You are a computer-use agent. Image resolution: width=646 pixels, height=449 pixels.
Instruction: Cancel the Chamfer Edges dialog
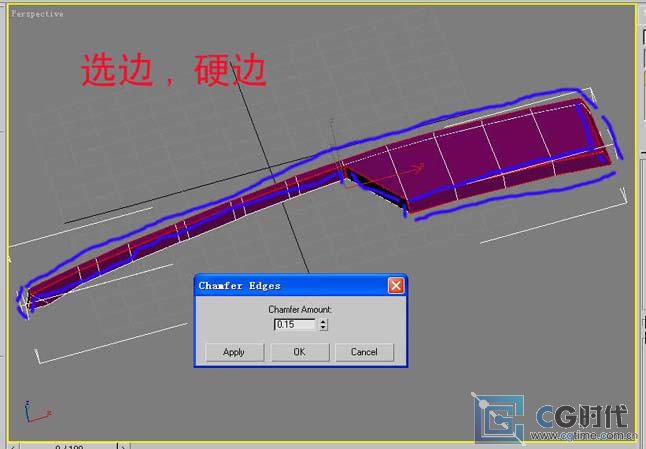click(364, 352)
